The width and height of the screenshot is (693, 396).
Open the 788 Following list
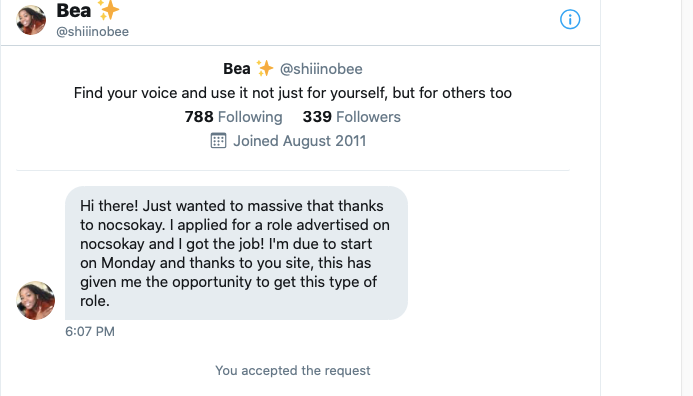click(x=233, y=117)
